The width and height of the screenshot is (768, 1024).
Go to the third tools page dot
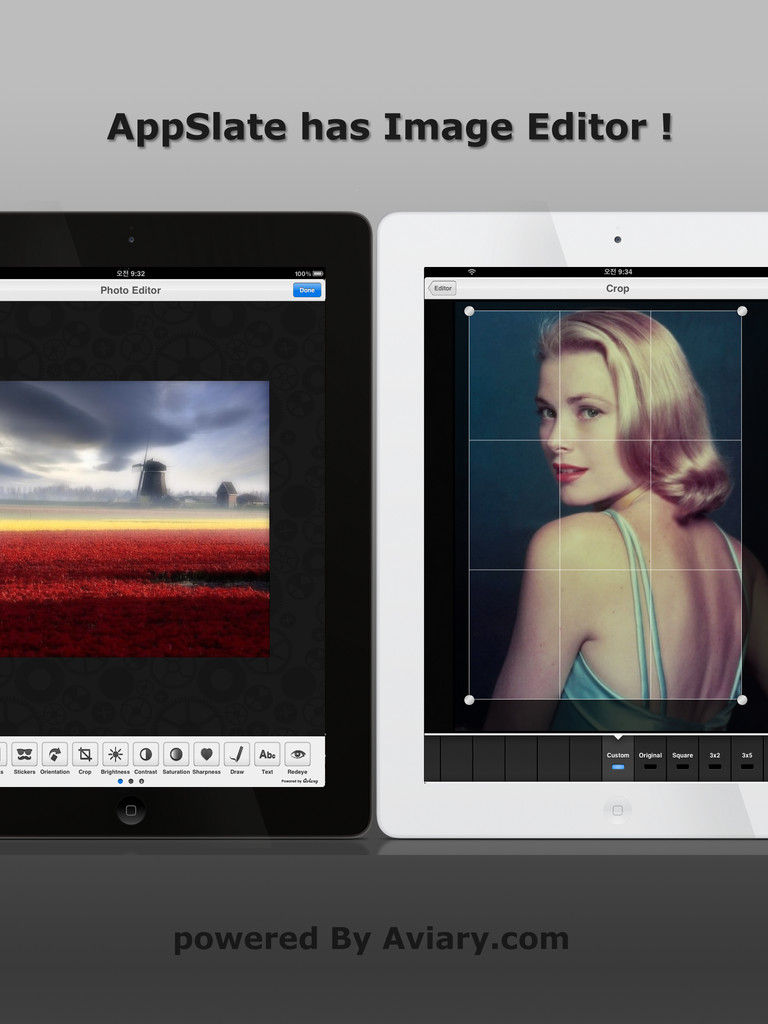coord(141,781)
